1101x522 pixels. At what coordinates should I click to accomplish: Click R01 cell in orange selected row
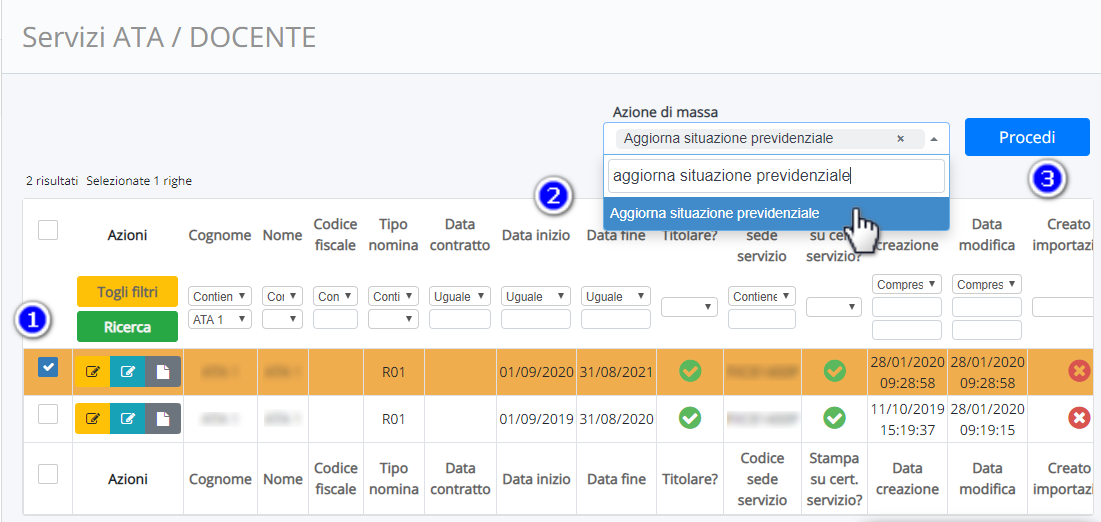pos(394,372)
